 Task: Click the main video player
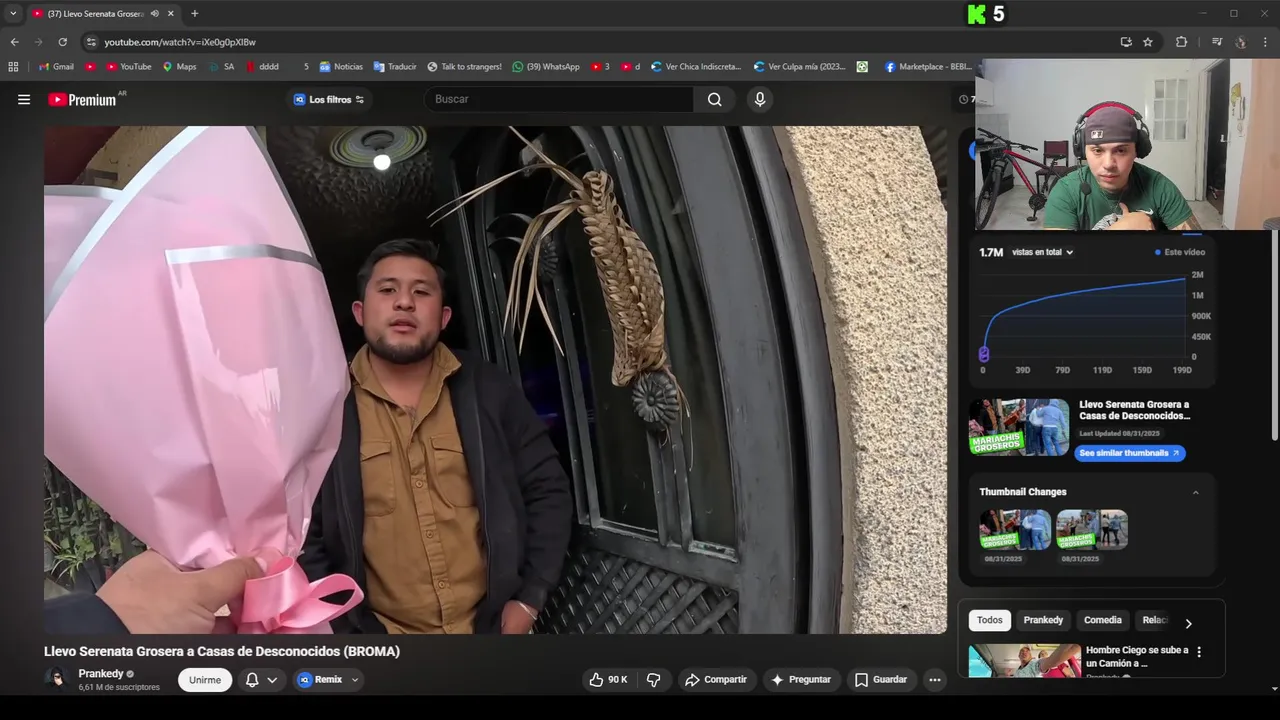[x=495, y=380]
